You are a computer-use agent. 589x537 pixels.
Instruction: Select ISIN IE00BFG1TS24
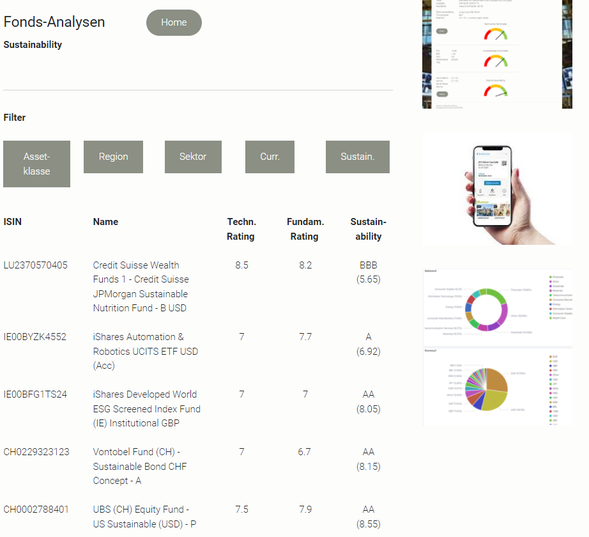[x=35, y=394]
